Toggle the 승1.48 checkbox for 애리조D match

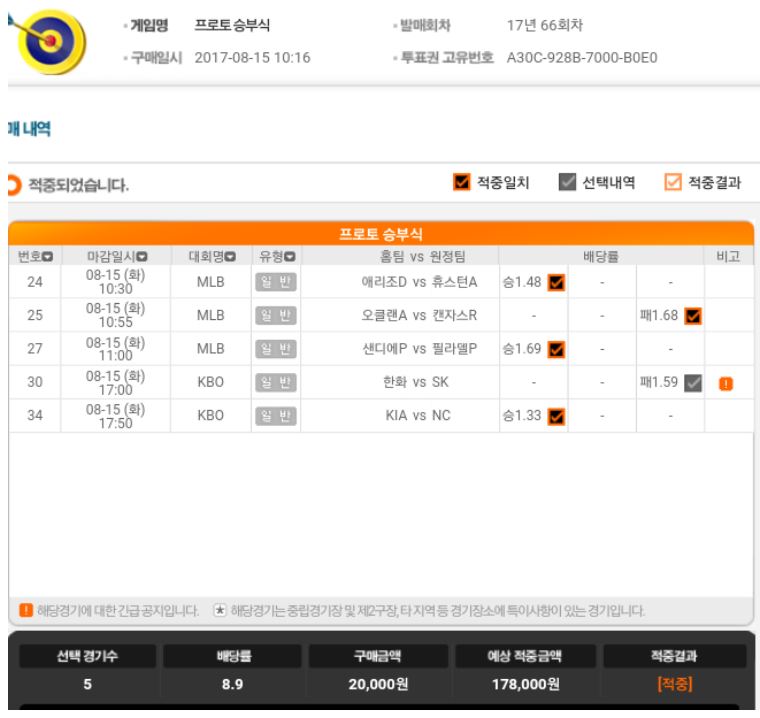click(x=556, y=282)
